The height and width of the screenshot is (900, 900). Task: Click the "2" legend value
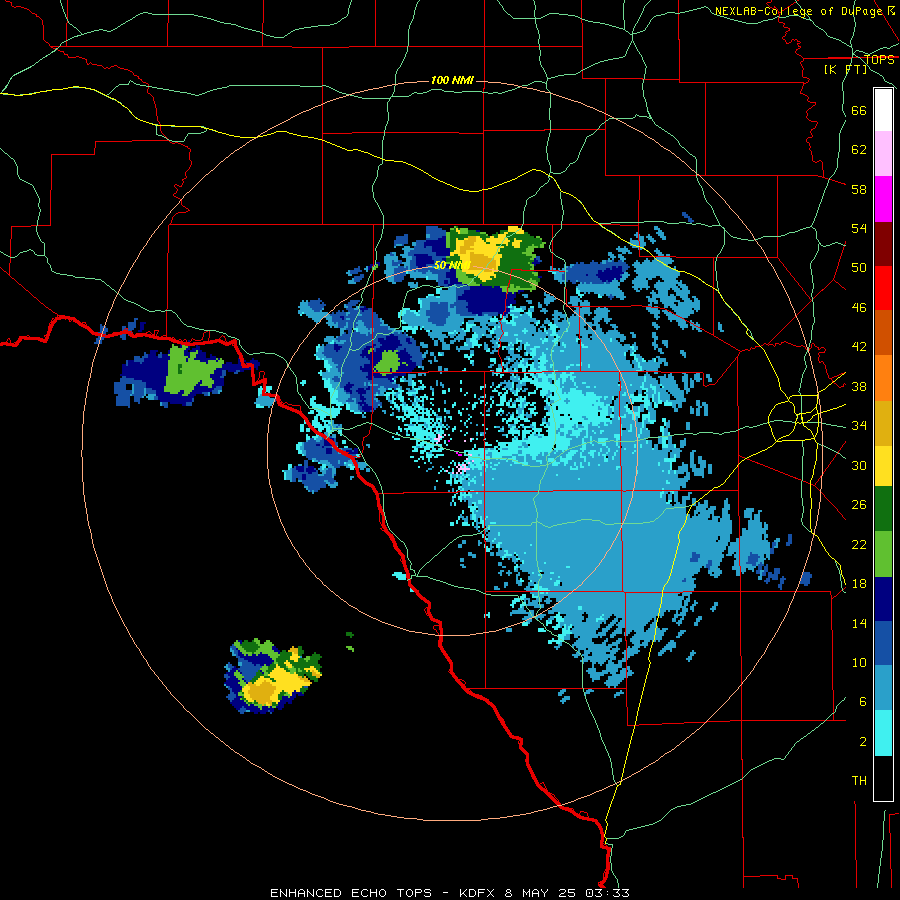[863, 742]
